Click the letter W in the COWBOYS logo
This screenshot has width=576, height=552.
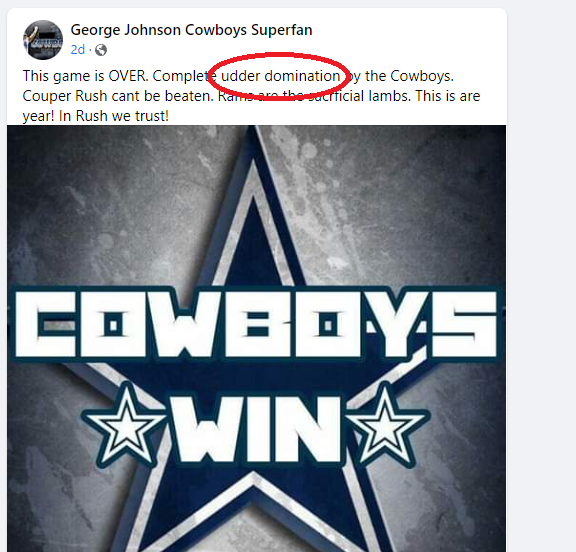[182, 324]
